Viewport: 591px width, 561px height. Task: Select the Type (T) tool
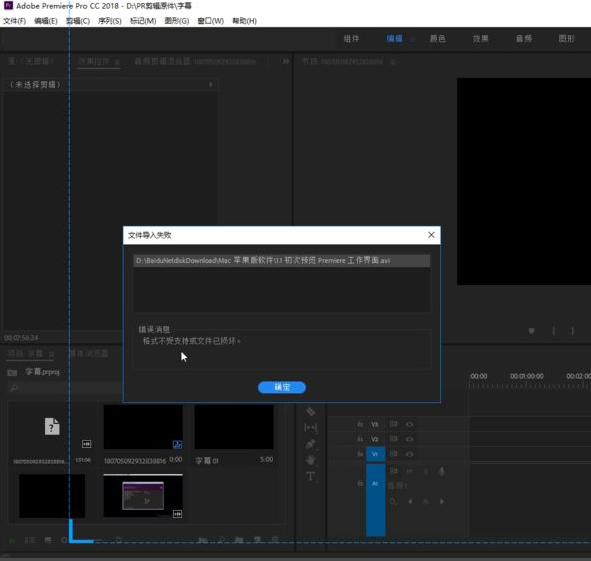pyautogui.click(x=310, y=476)
